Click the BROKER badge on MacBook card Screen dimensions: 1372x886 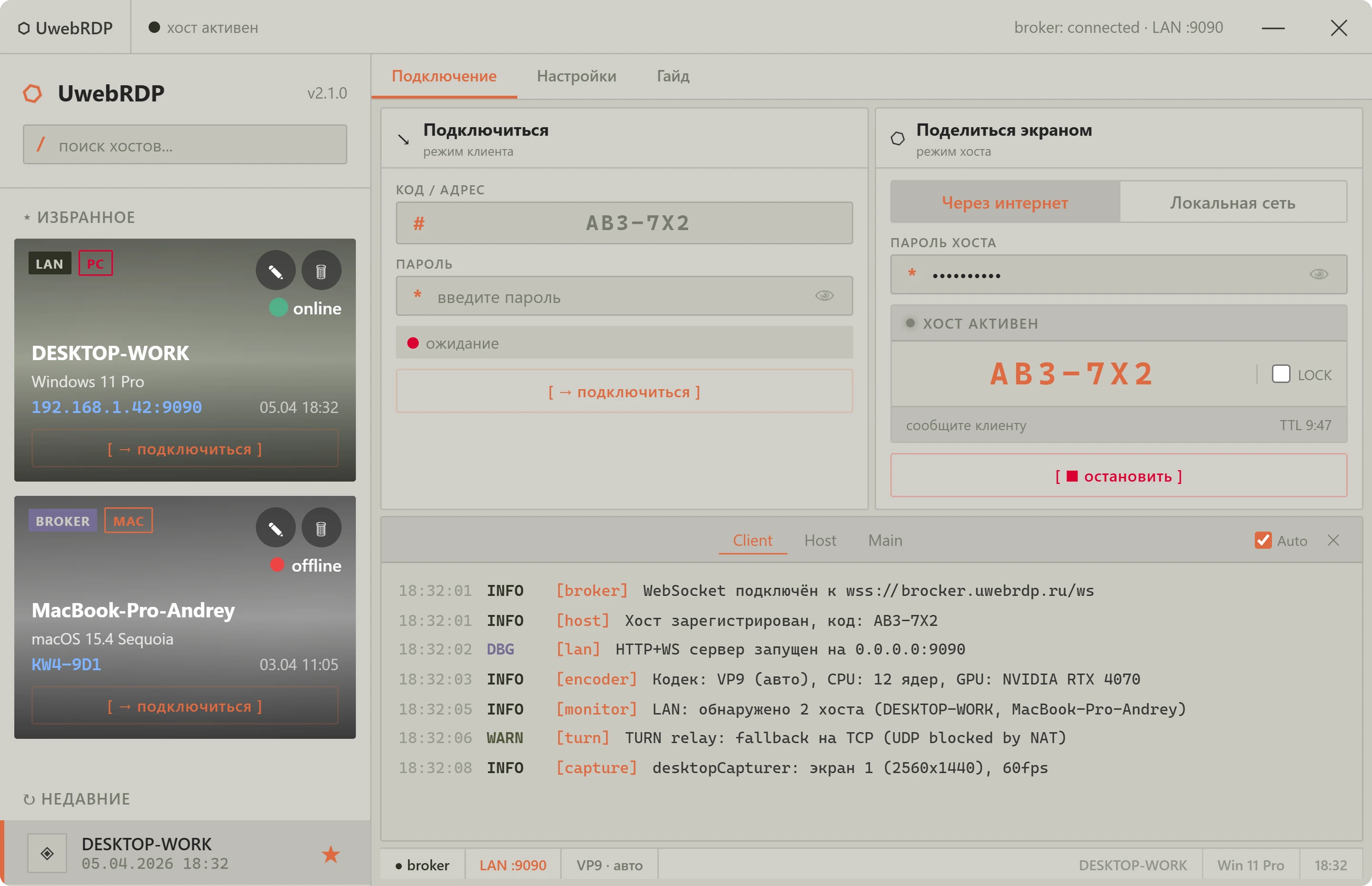[63, 521]
